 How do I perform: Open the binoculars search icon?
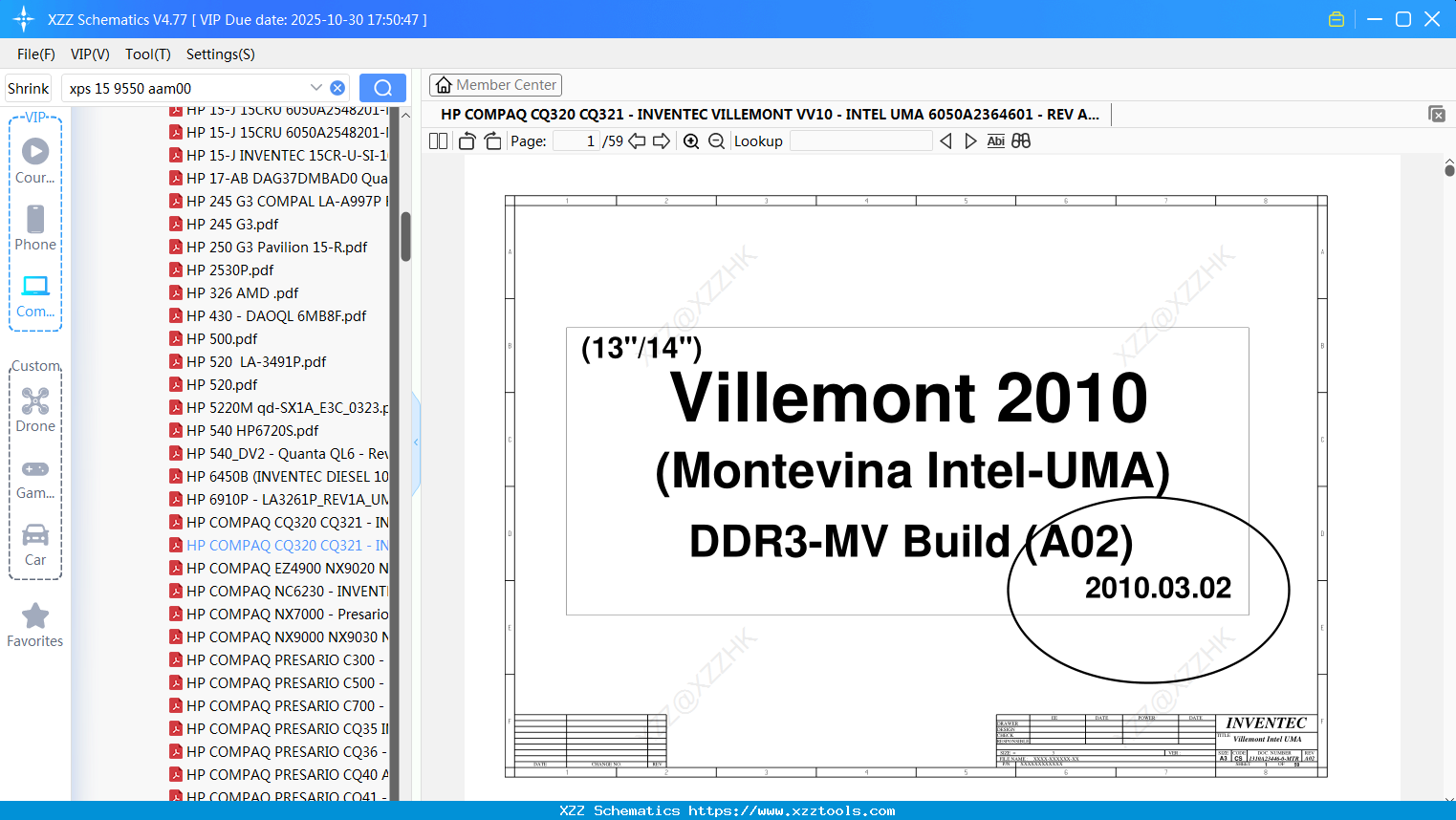coord(1021,141)
